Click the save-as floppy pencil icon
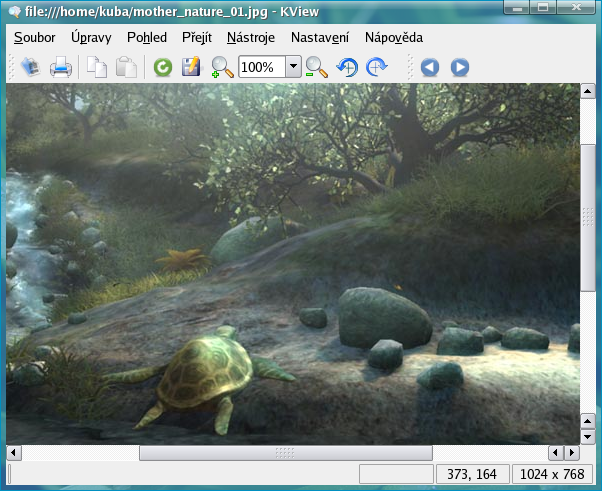The image size is (602, 491). click(x=191, y=67)
